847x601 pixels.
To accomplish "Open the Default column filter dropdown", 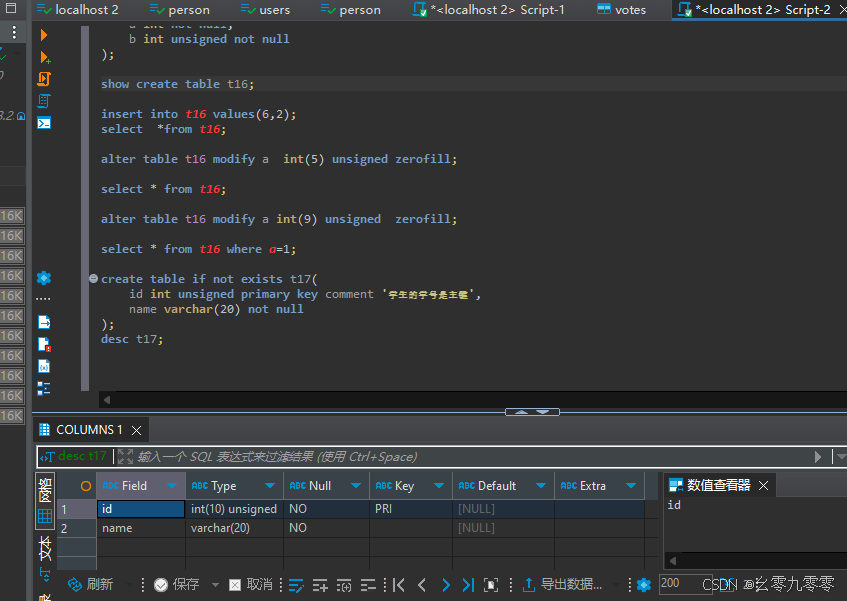I will point(540,485).
